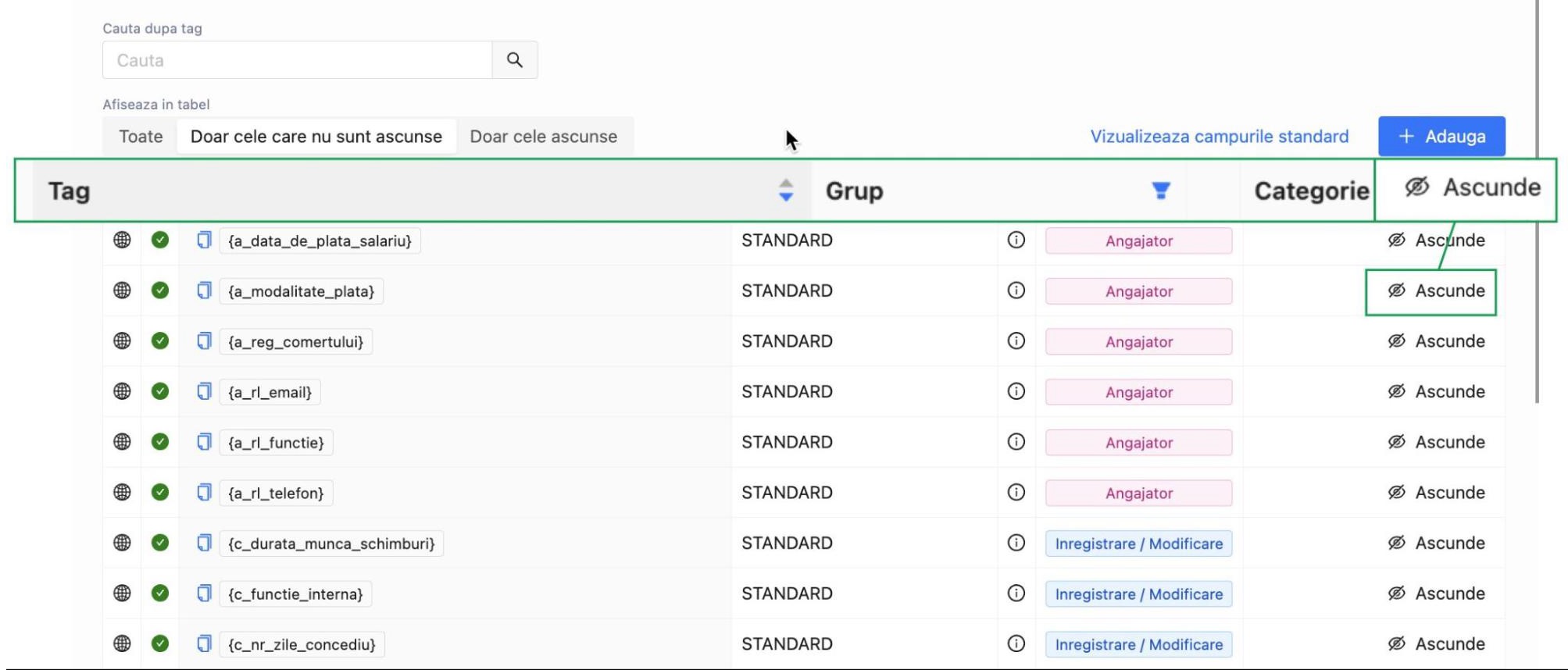Click the {a_rl_email} tag label
The height and width of the screenshot is (670, 1568).
click(x=270, y=392)
